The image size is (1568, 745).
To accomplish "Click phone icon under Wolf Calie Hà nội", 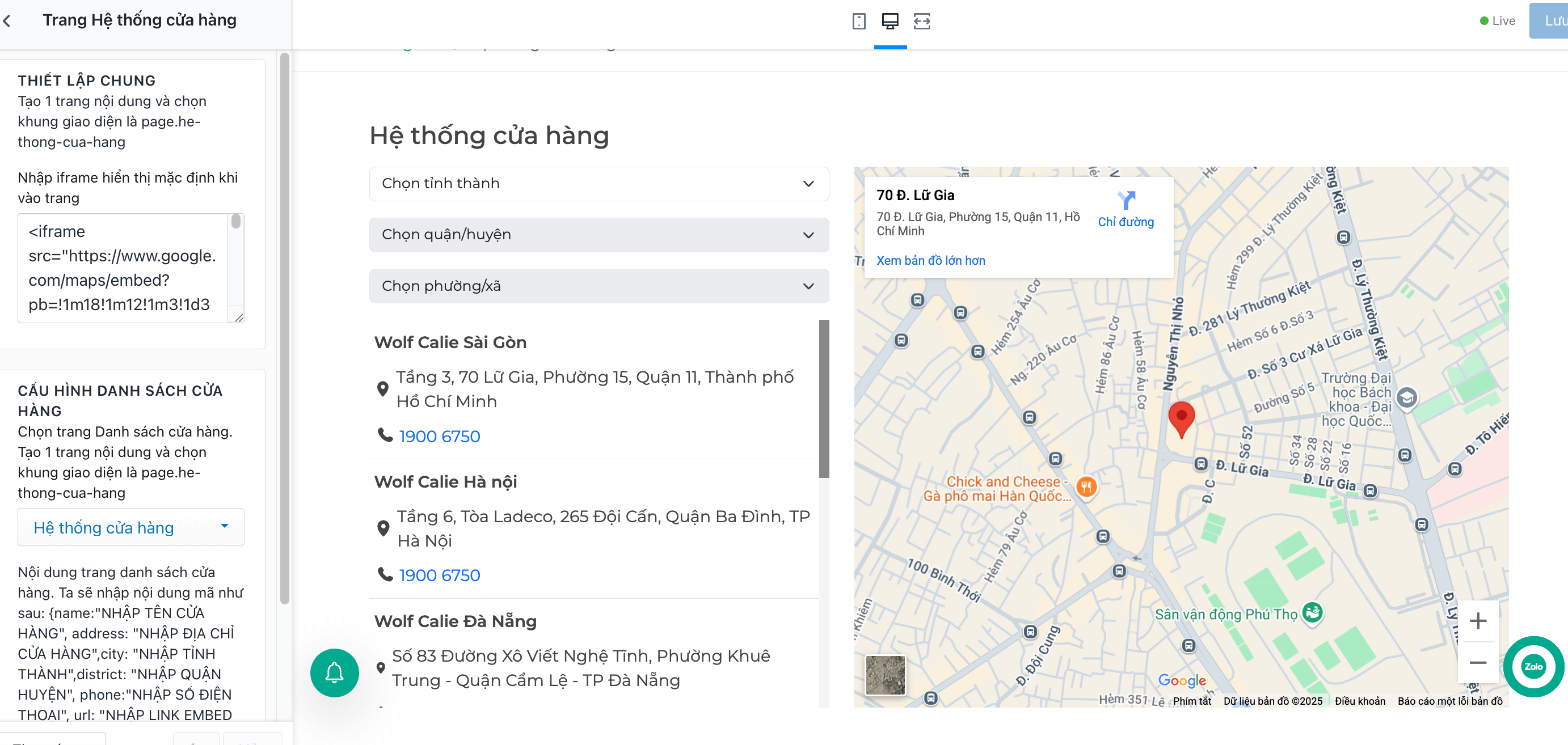I will [385, 574].
